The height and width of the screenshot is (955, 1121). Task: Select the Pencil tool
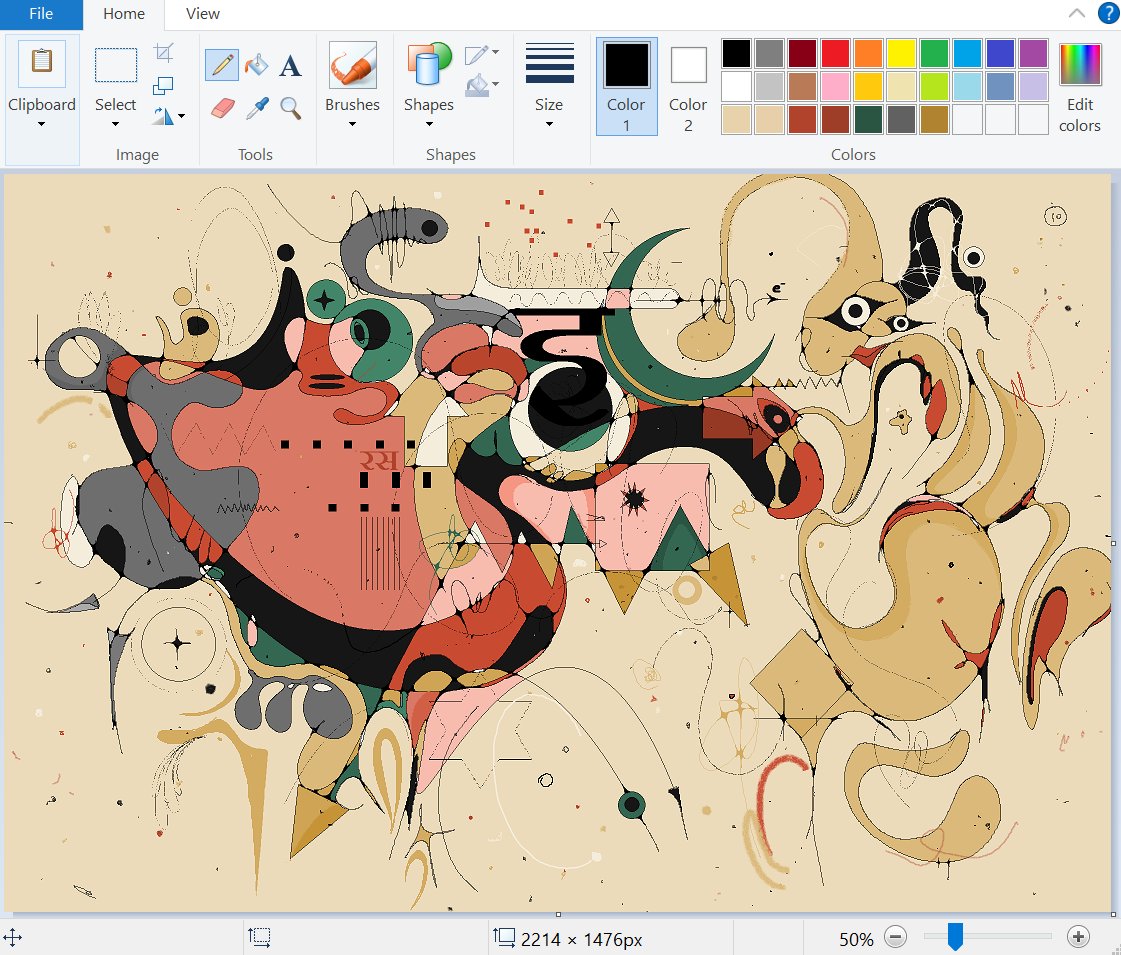[x=221, y=64]
